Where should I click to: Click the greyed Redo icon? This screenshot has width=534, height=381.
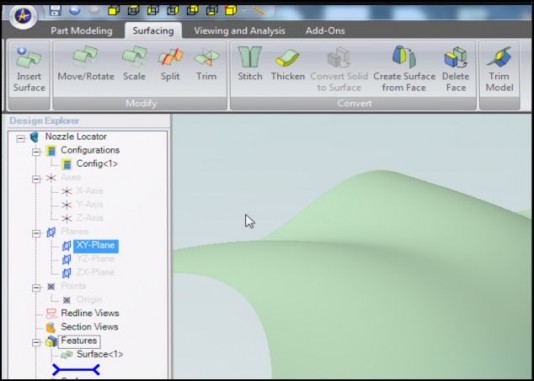(x=94, y=10)
